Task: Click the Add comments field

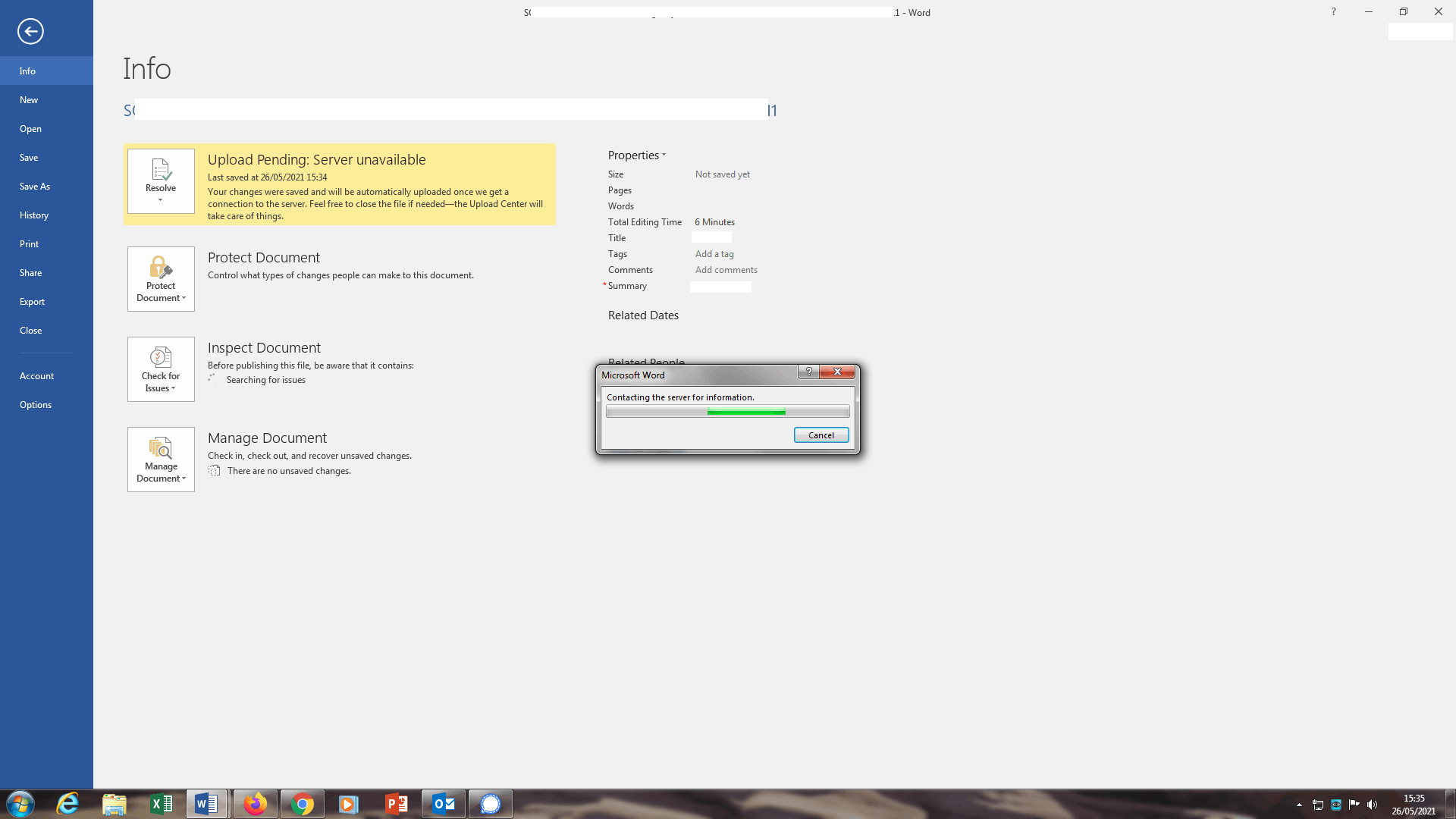Action: tap(726, 270)
